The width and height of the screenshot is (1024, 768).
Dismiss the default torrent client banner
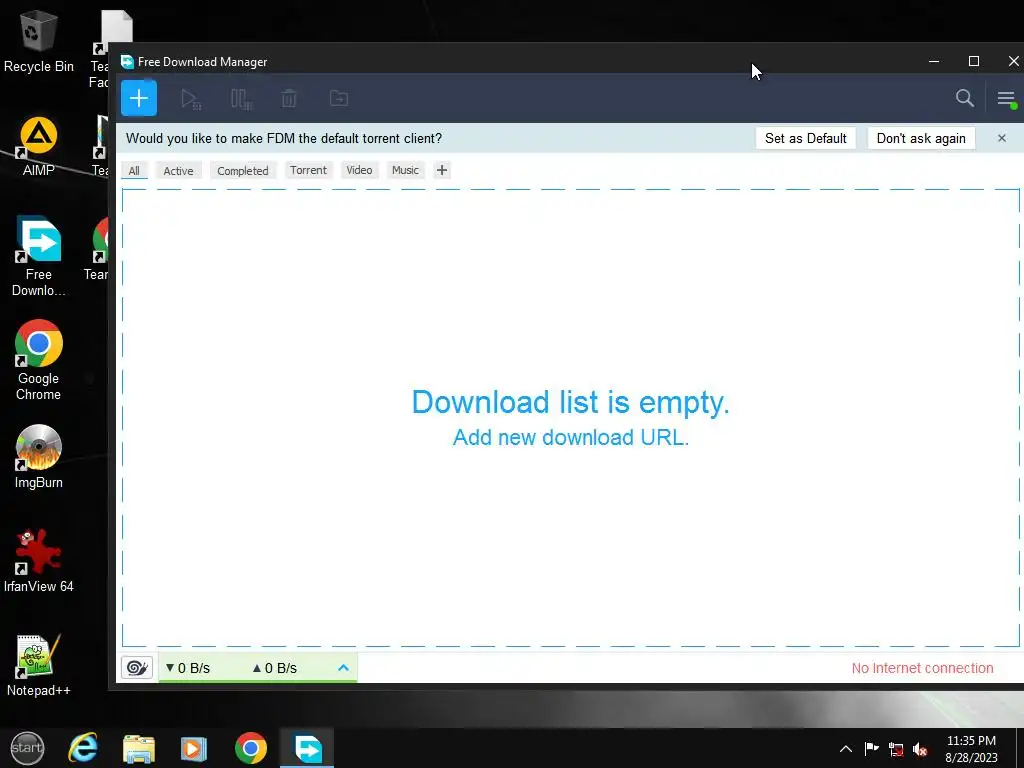tap(1002, 138)
